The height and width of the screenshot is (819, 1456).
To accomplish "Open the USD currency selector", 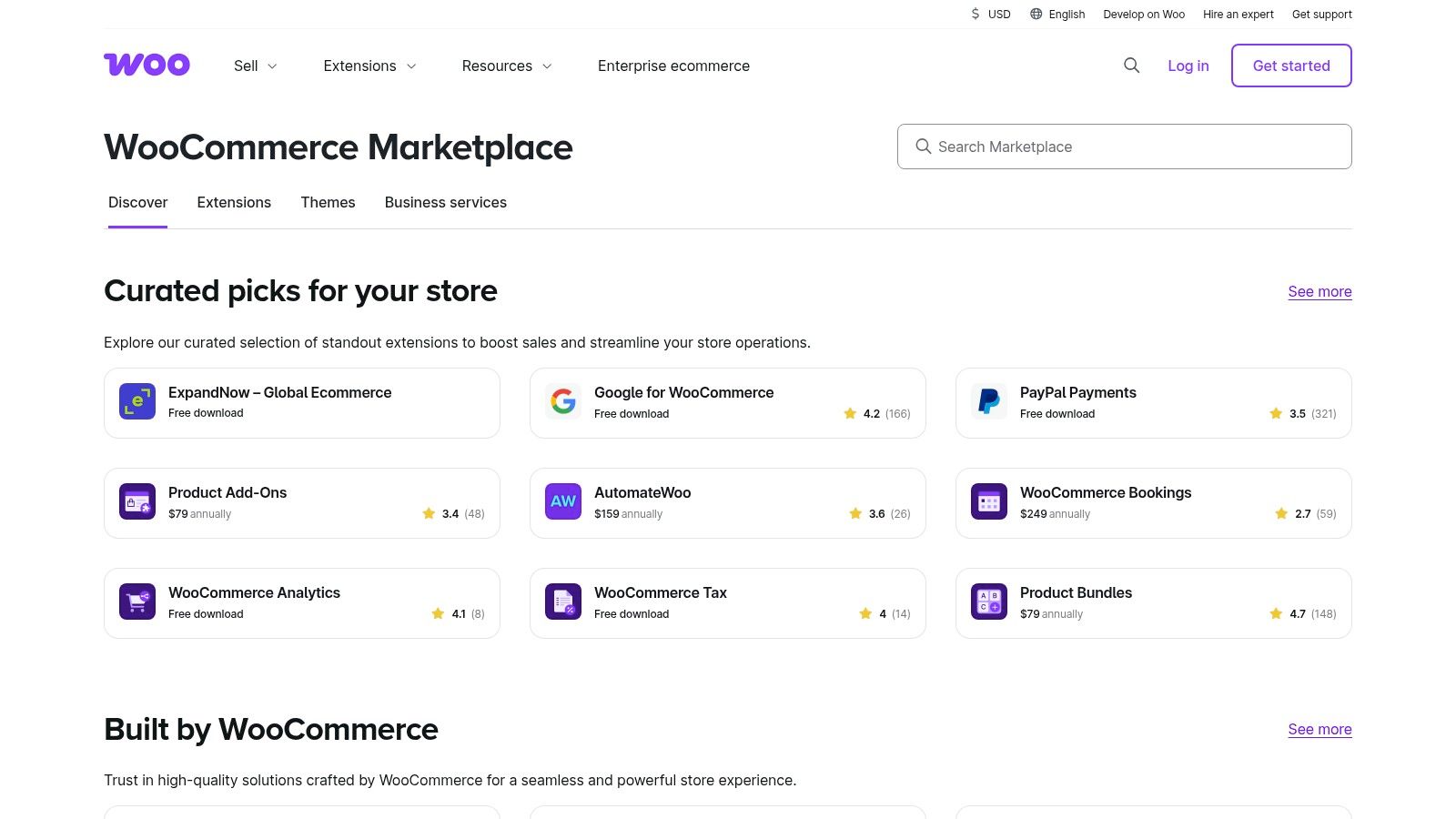I will (990, 14).
